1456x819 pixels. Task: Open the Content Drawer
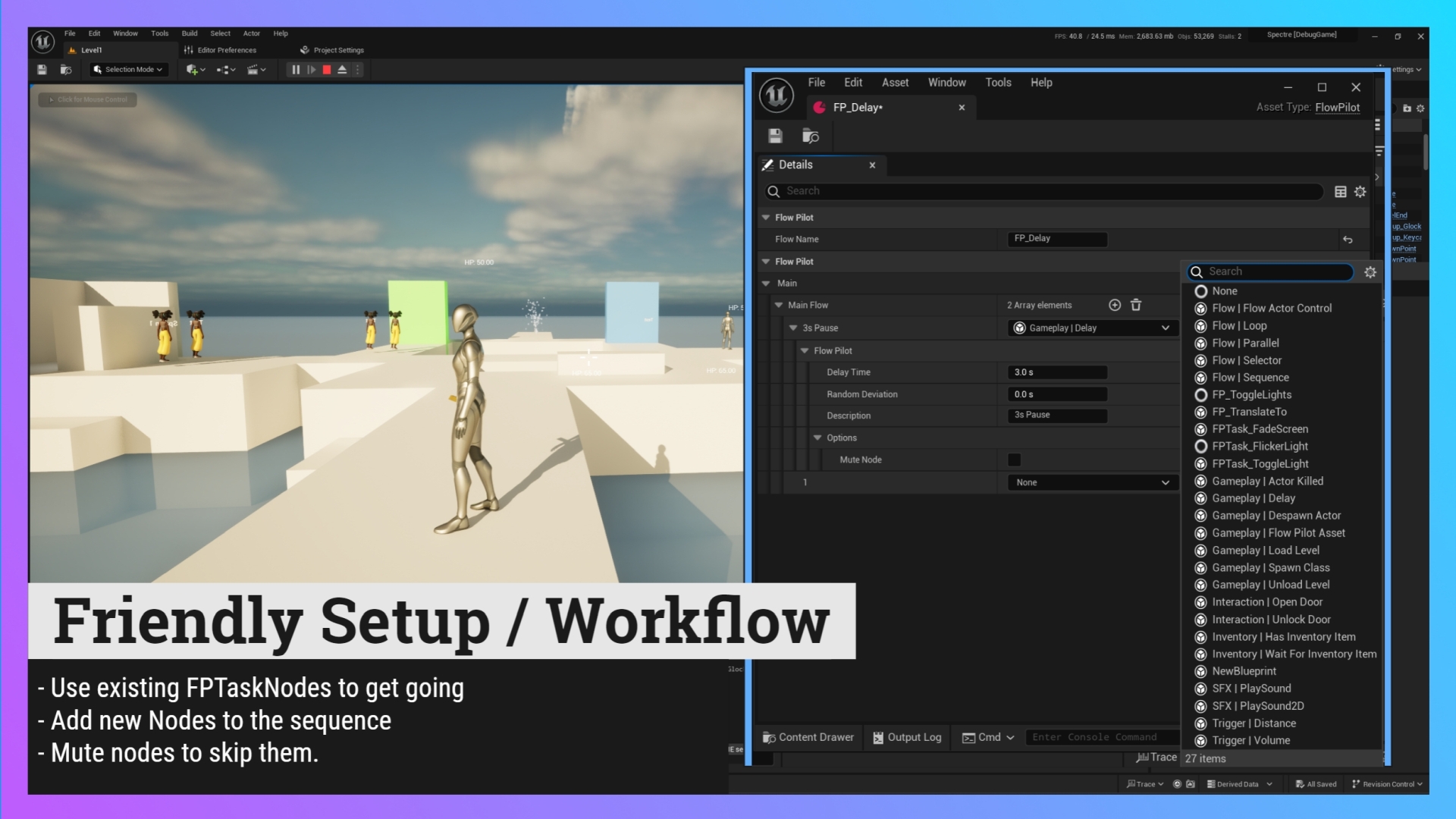(x=808, y=737)
